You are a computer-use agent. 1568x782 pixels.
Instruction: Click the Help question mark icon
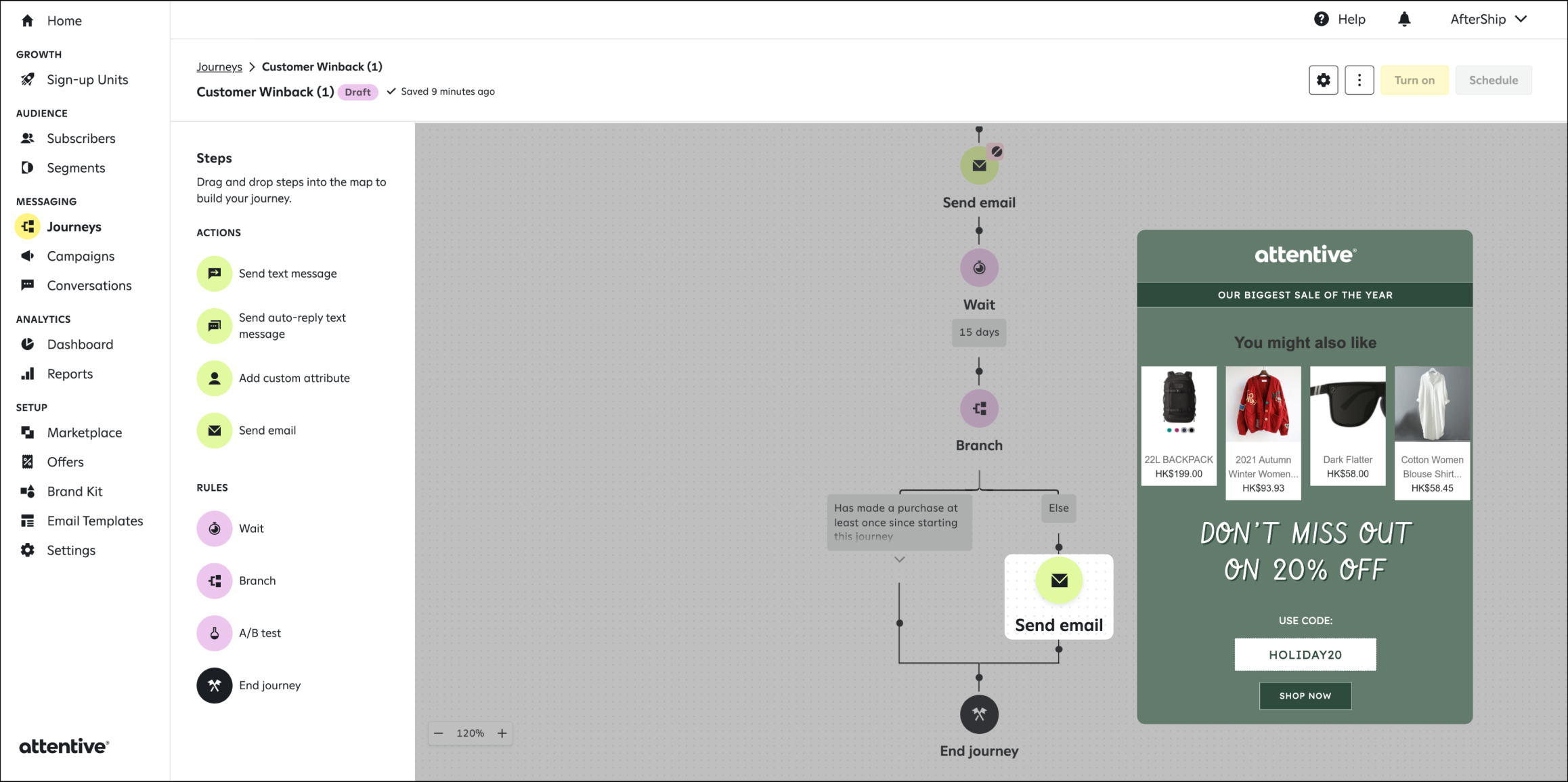[x=1321, y=19]
